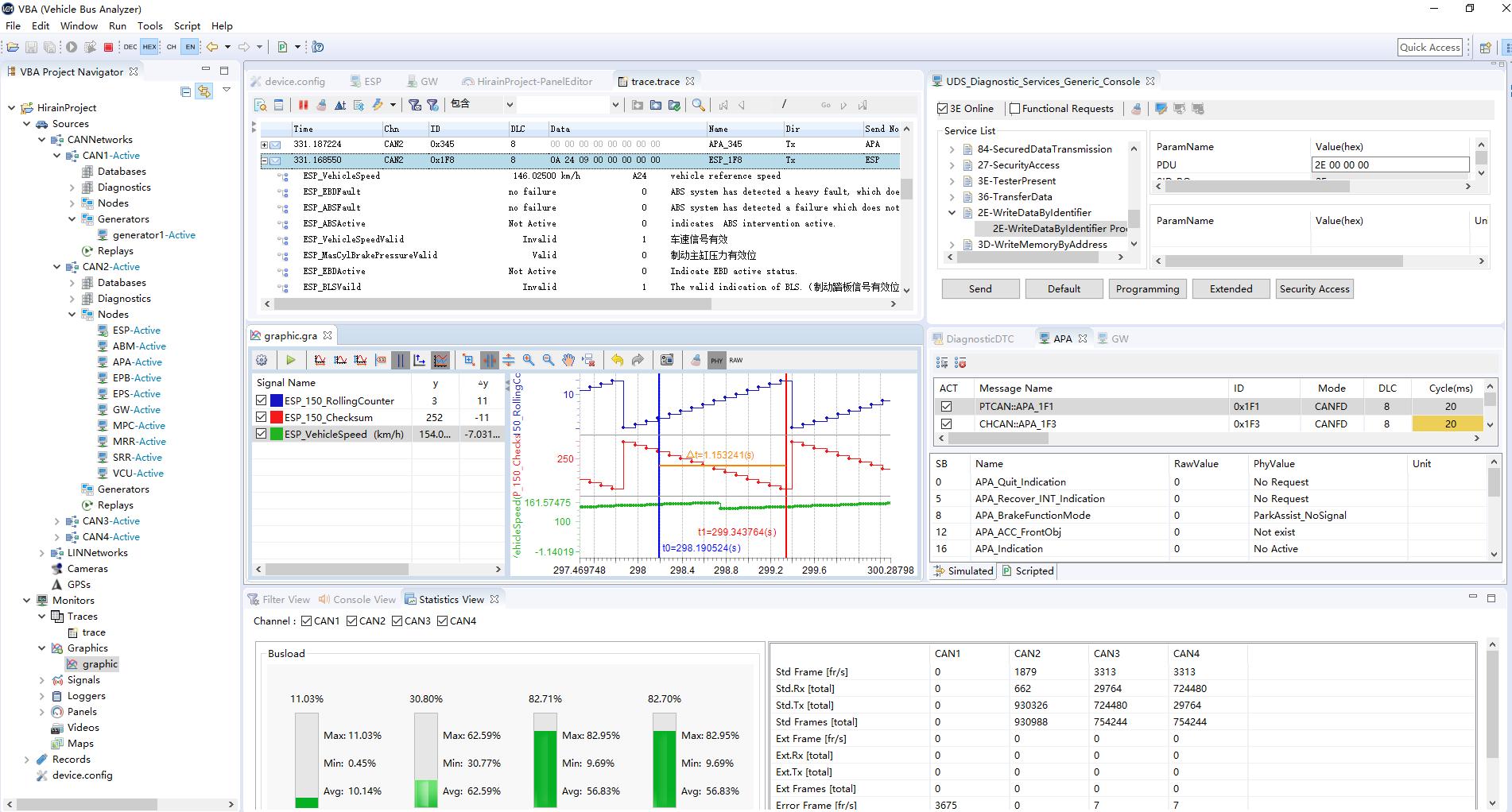Click the PDU value field 2E 00 00 00

pyautogui.click(x=1390, y=165)
